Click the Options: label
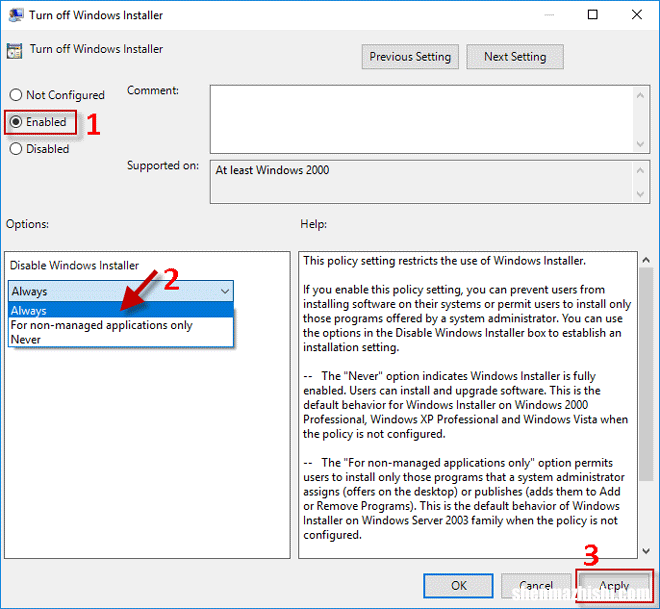 tap(27, 224)
